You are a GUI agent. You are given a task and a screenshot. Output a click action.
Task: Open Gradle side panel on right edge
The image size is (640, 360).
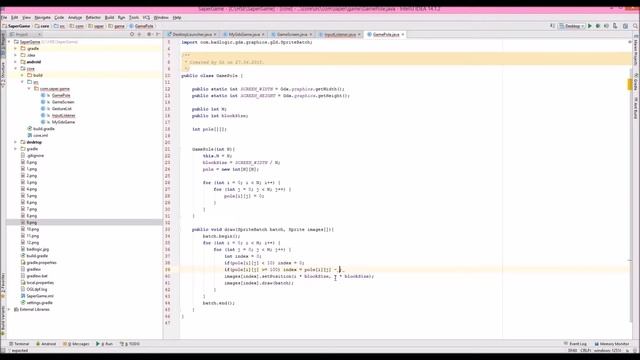pos(636,82)
